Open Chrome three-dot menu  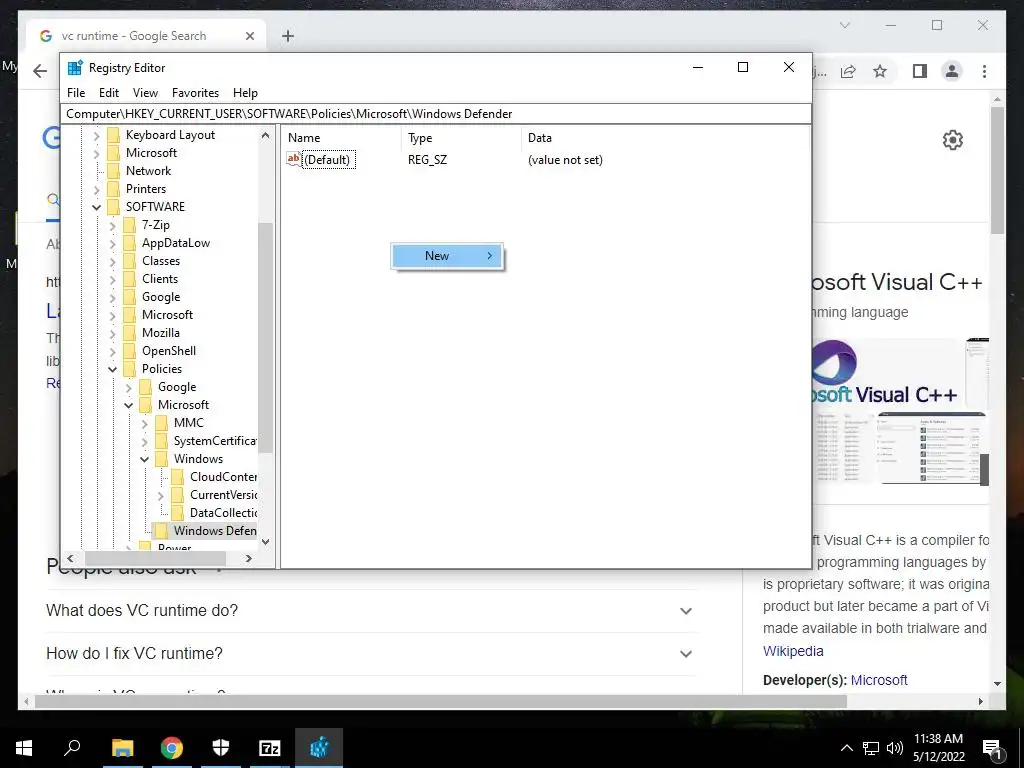pos(984,71)
